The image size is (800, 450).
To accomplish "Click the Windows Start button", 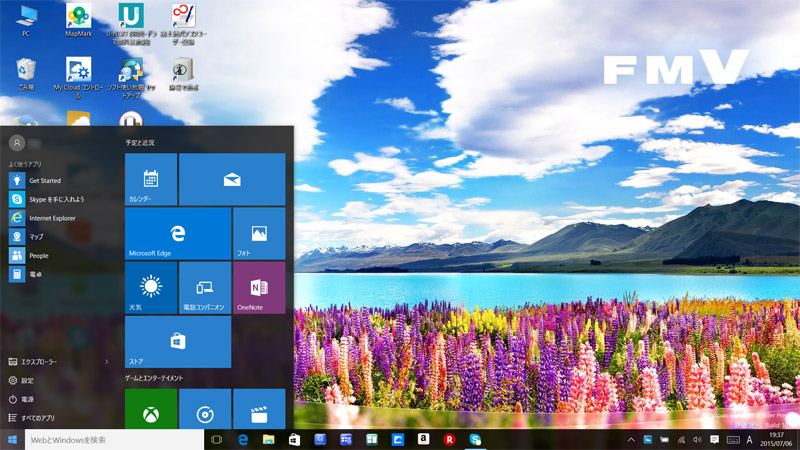I will tap(13, 439).
